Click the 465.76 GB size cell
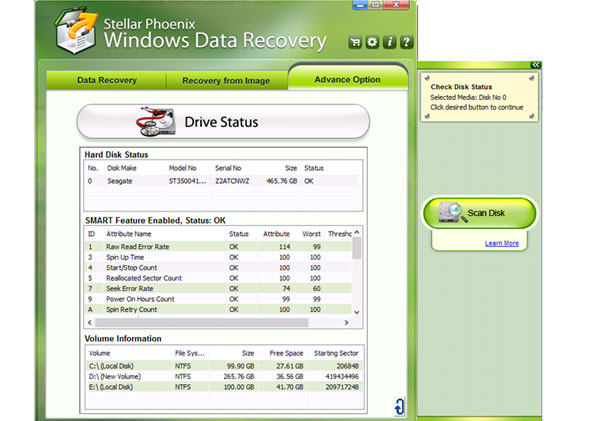The image size is (590, 421). [282, 181]
